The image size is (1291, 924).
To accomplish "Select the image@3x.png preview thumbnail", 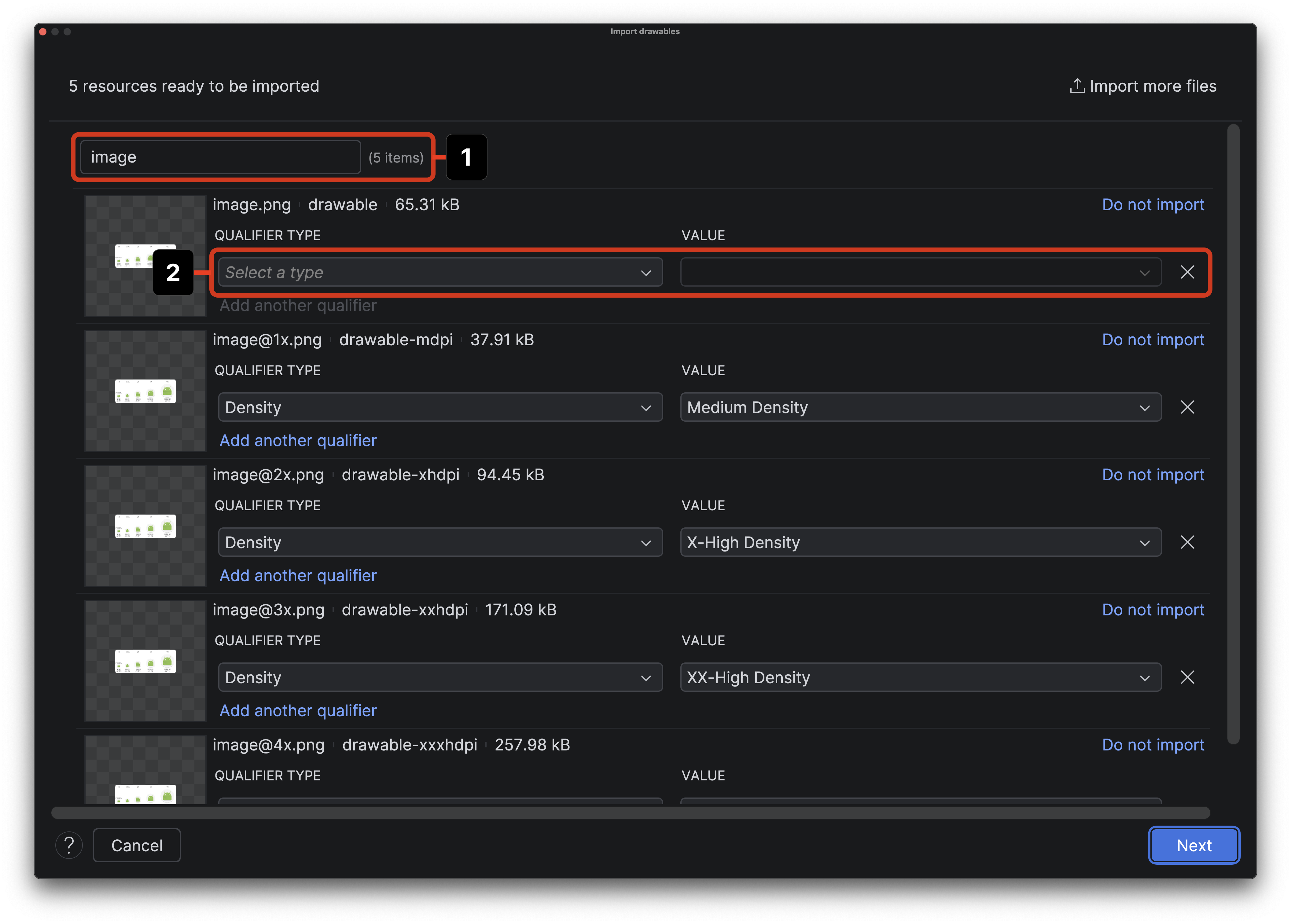I will [x=145, y=661].
